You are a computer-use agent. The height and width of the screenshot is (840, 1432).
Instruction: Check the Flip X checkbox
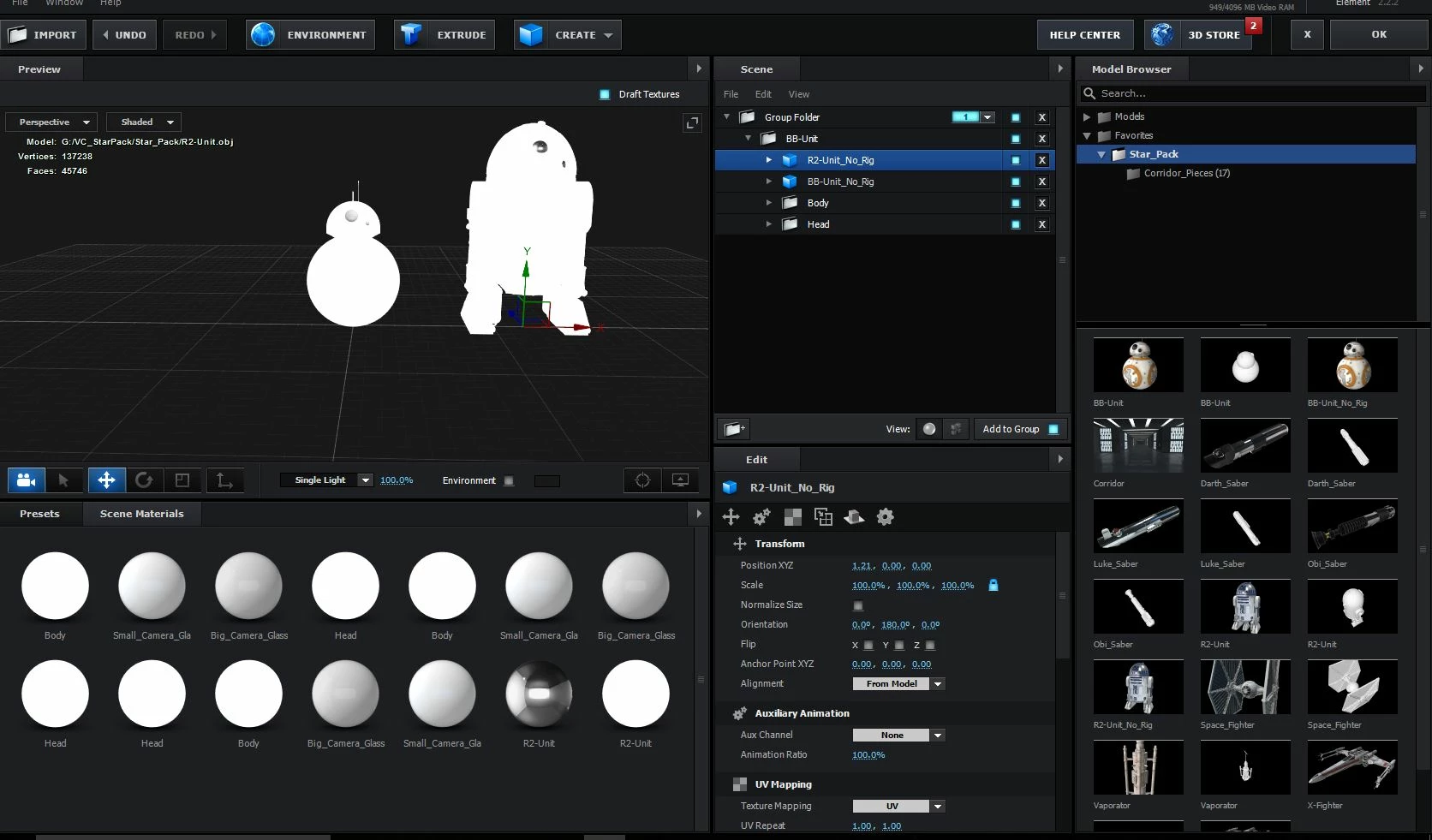click(868, 645)
